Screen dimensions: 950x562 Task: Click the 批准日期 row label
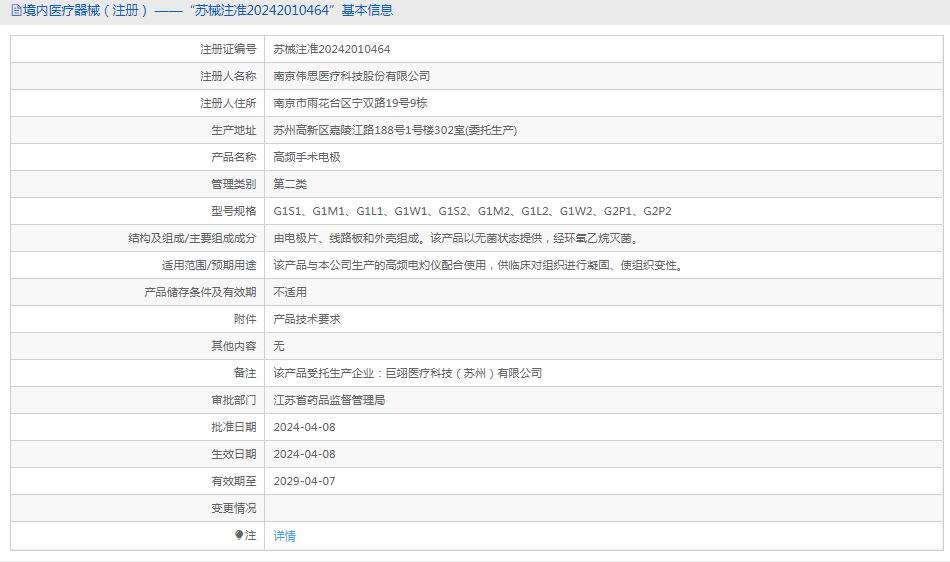[234, 428]
